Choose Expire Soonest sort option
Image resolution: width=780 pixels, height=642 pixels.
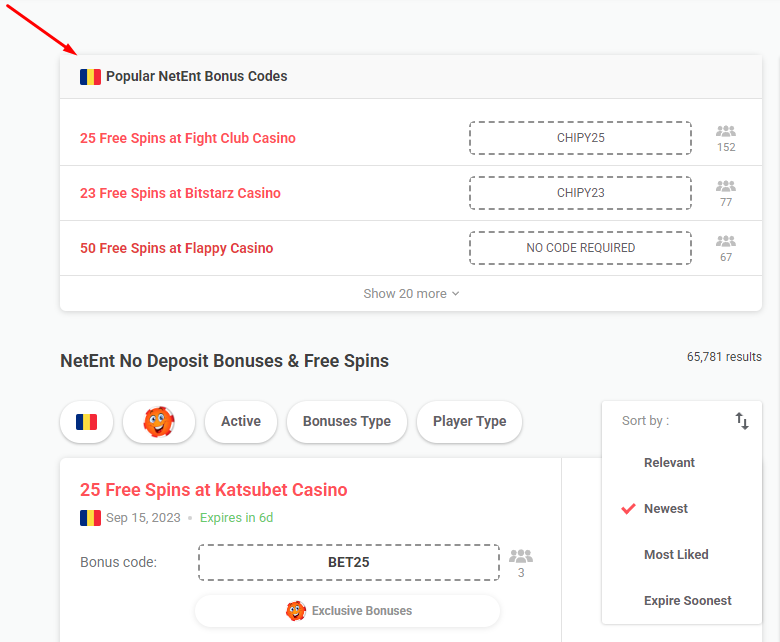pos(687,601)
